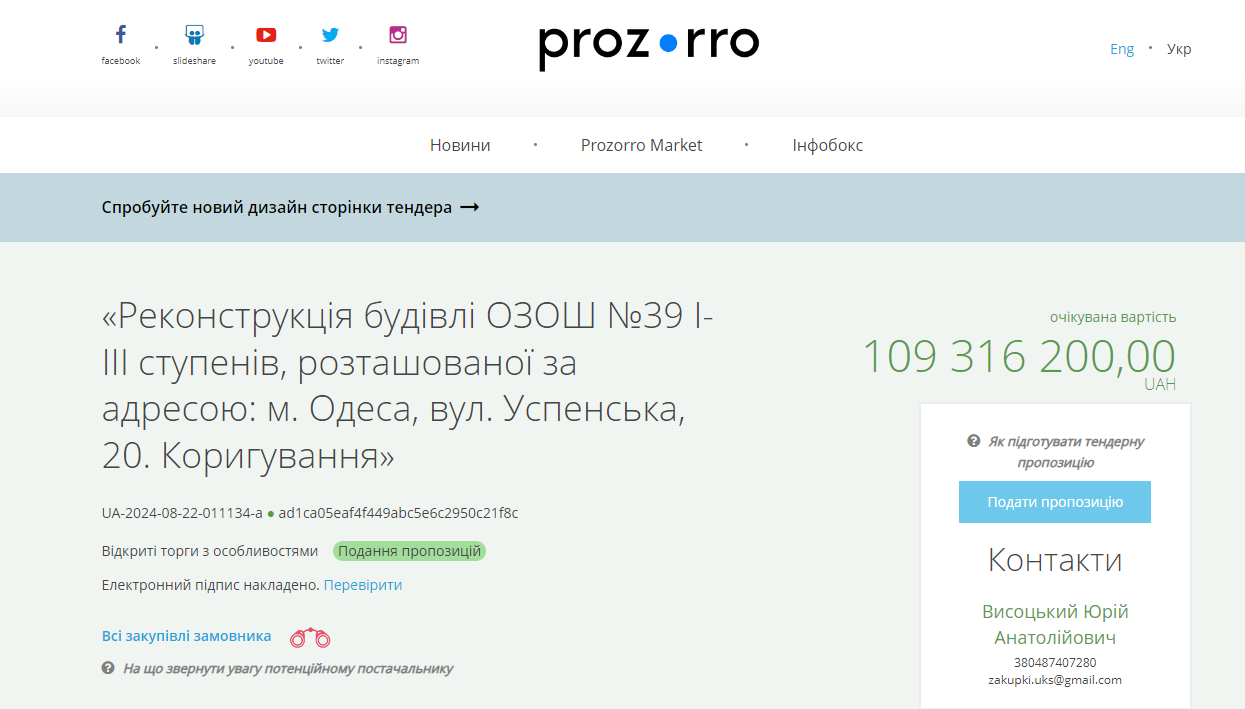
Task: Open the Інфобокс menu item
Action: (827, 145)
